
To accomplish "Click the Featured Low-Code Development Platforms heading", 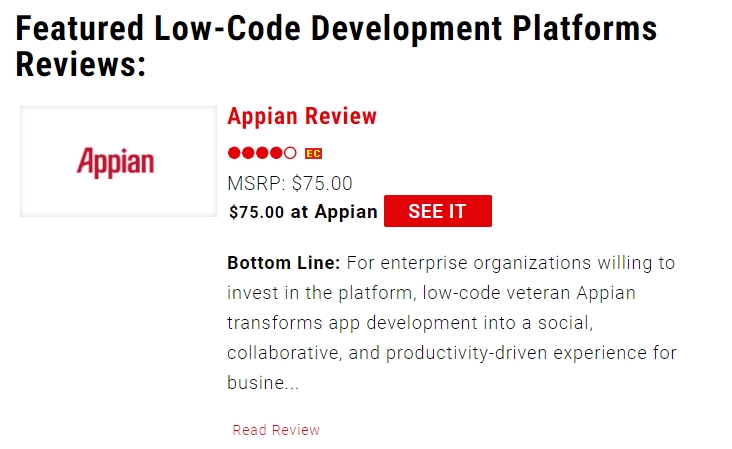I will 336,46.
